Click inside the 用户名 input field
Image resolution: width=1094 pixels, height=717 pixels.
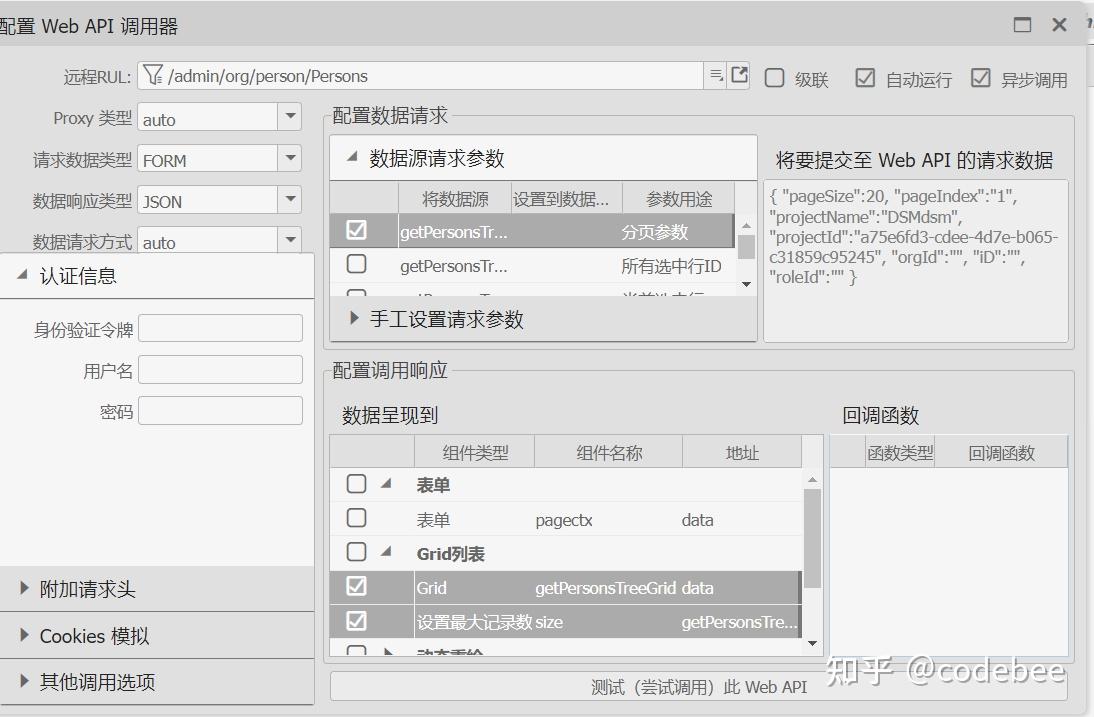click(222, 369)
